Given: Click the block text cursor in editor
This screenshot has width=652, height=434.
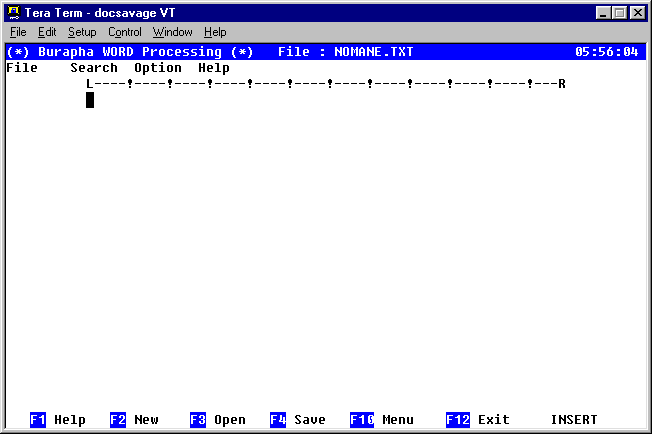Looking at the screenshot, I should 90,100.
